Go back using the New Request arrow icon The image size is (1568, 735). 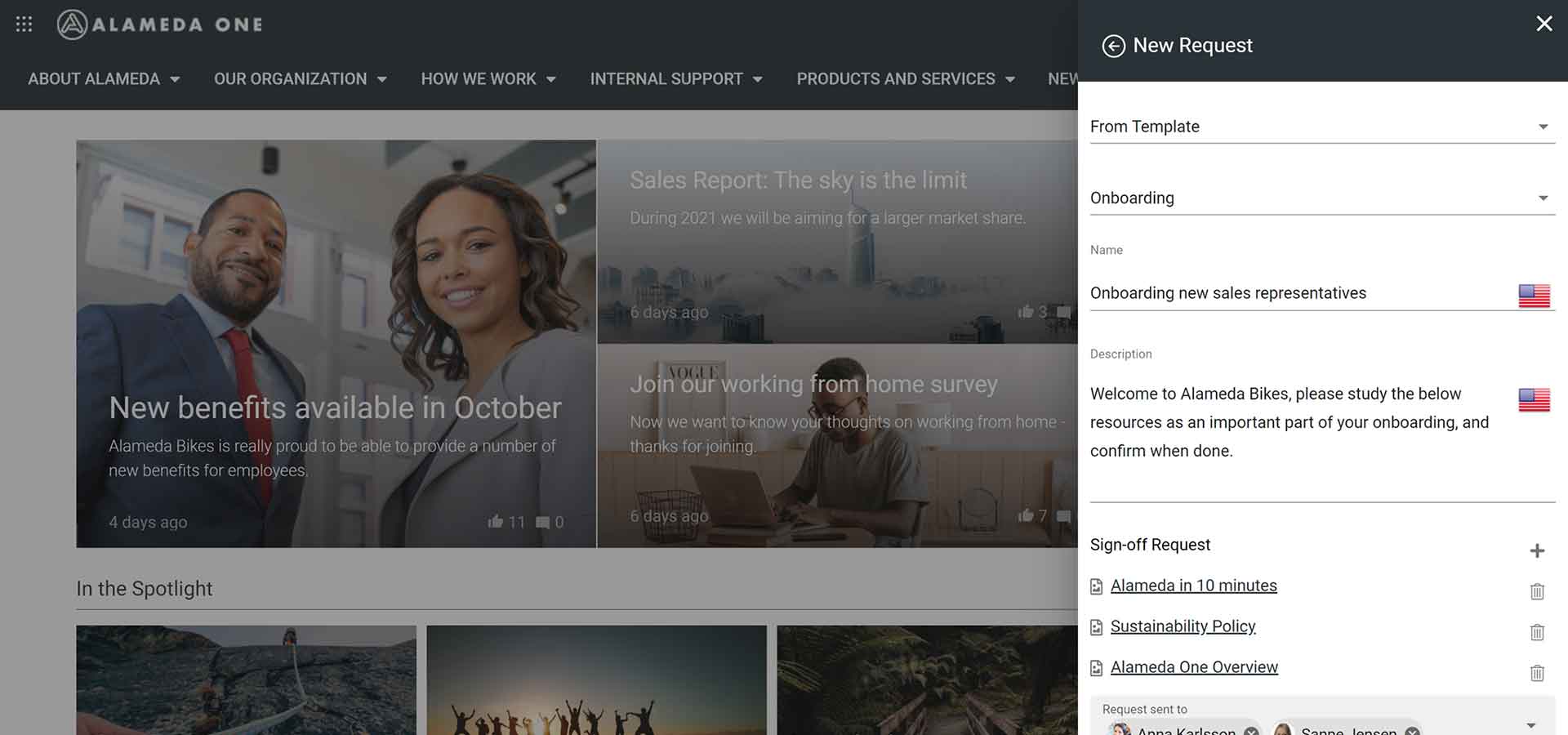click(x=1113, y=46)
